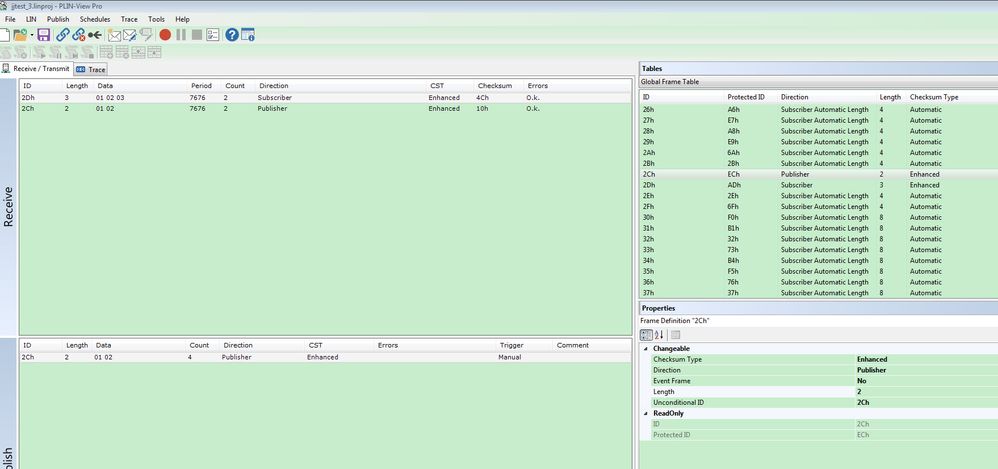Edit the transmit frame with the envelope-and-pencil icon

tap(130, 34)
